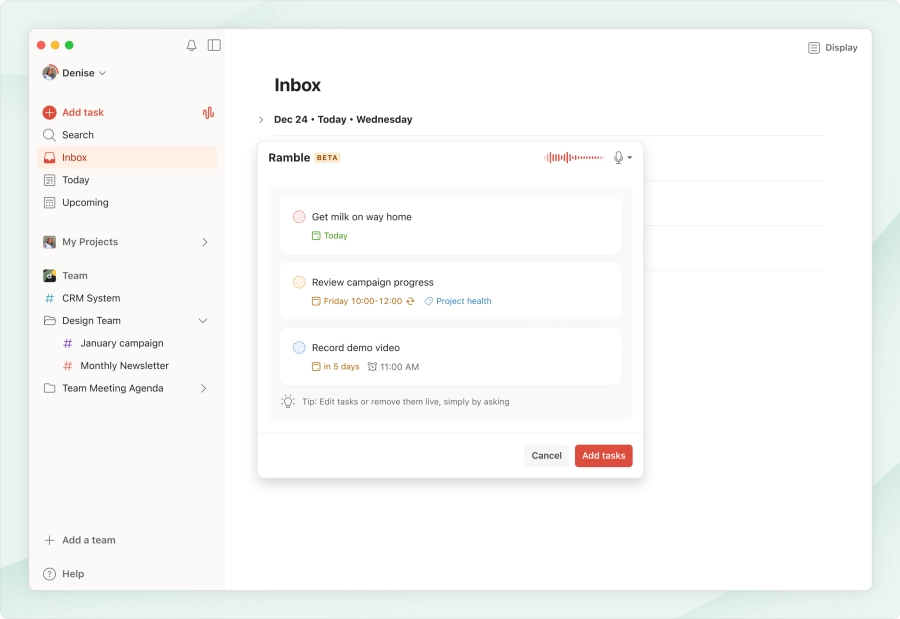Collapse the Design Team folder

coord(204,321)
